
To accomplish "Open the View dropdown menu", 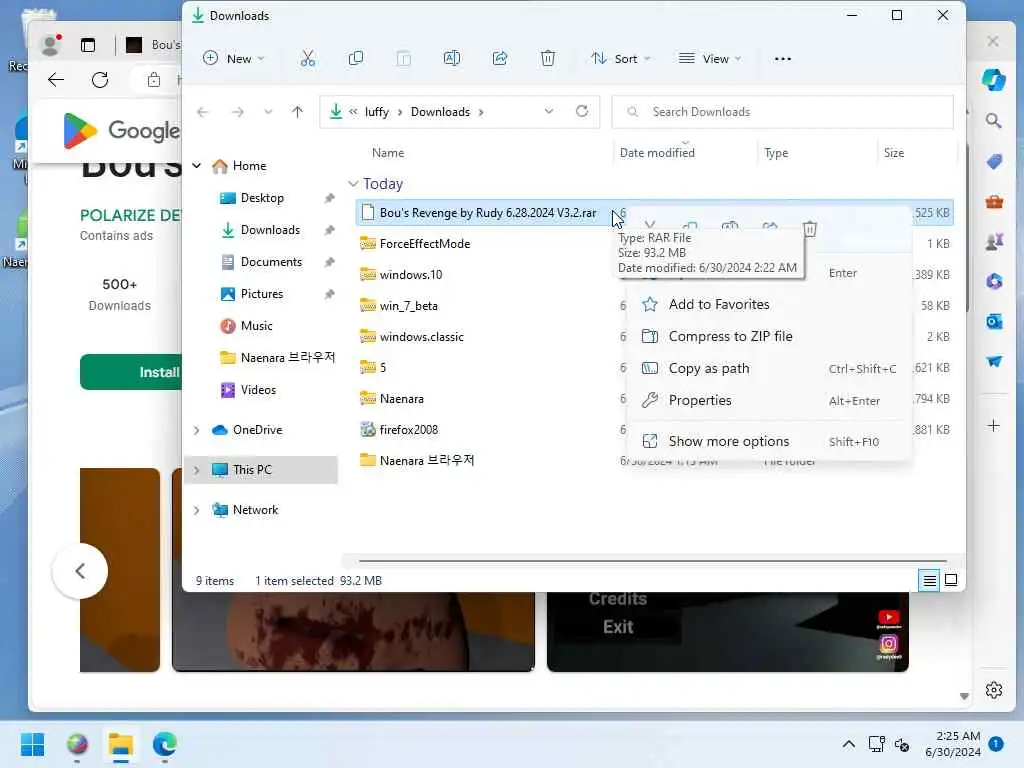I will [710, 59].
